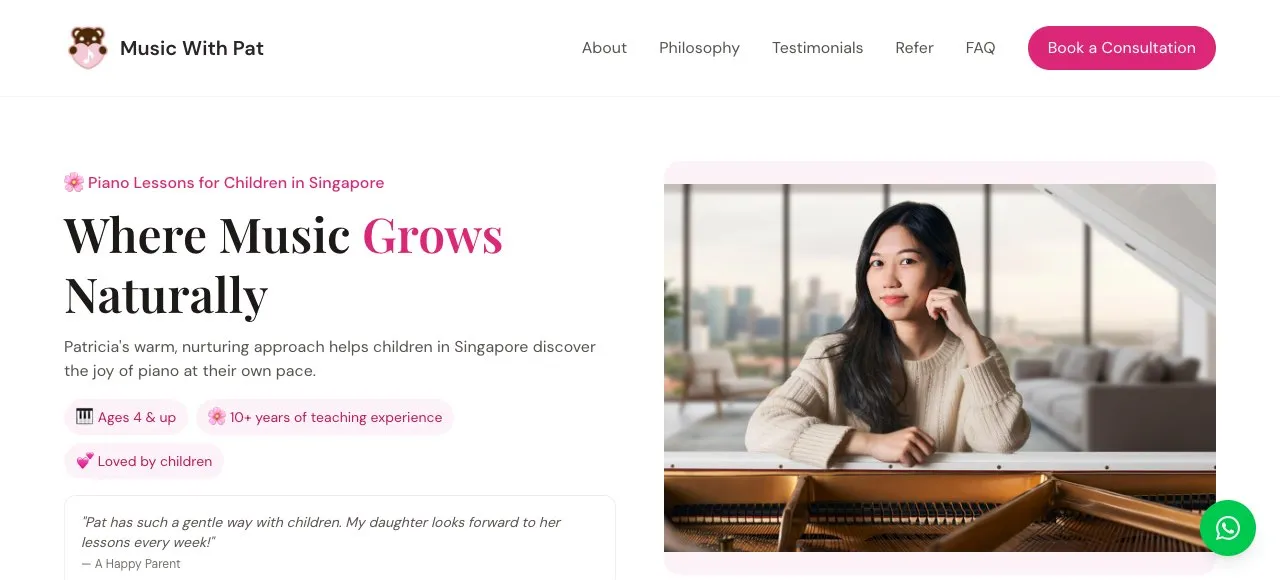This screenshot has width=1280, height=580.
Task: Click the photo of Patricia at piano
Action: coord(940,368)
